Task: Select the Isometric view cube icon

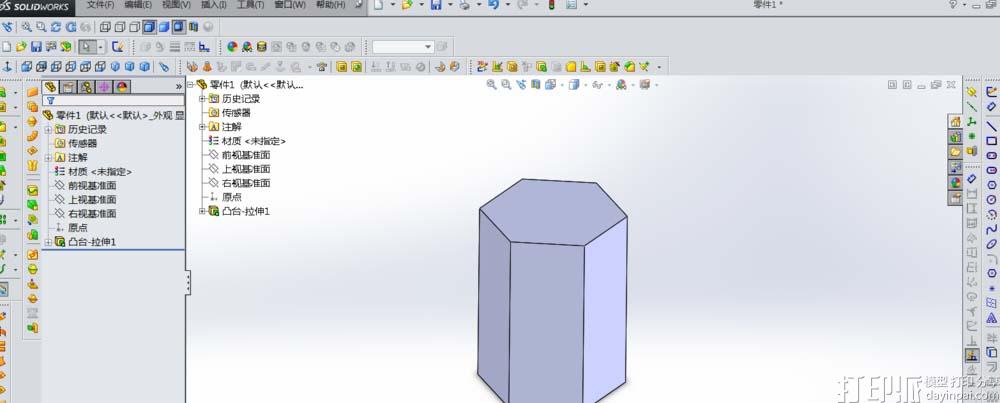Action: [x=115, y=66]
